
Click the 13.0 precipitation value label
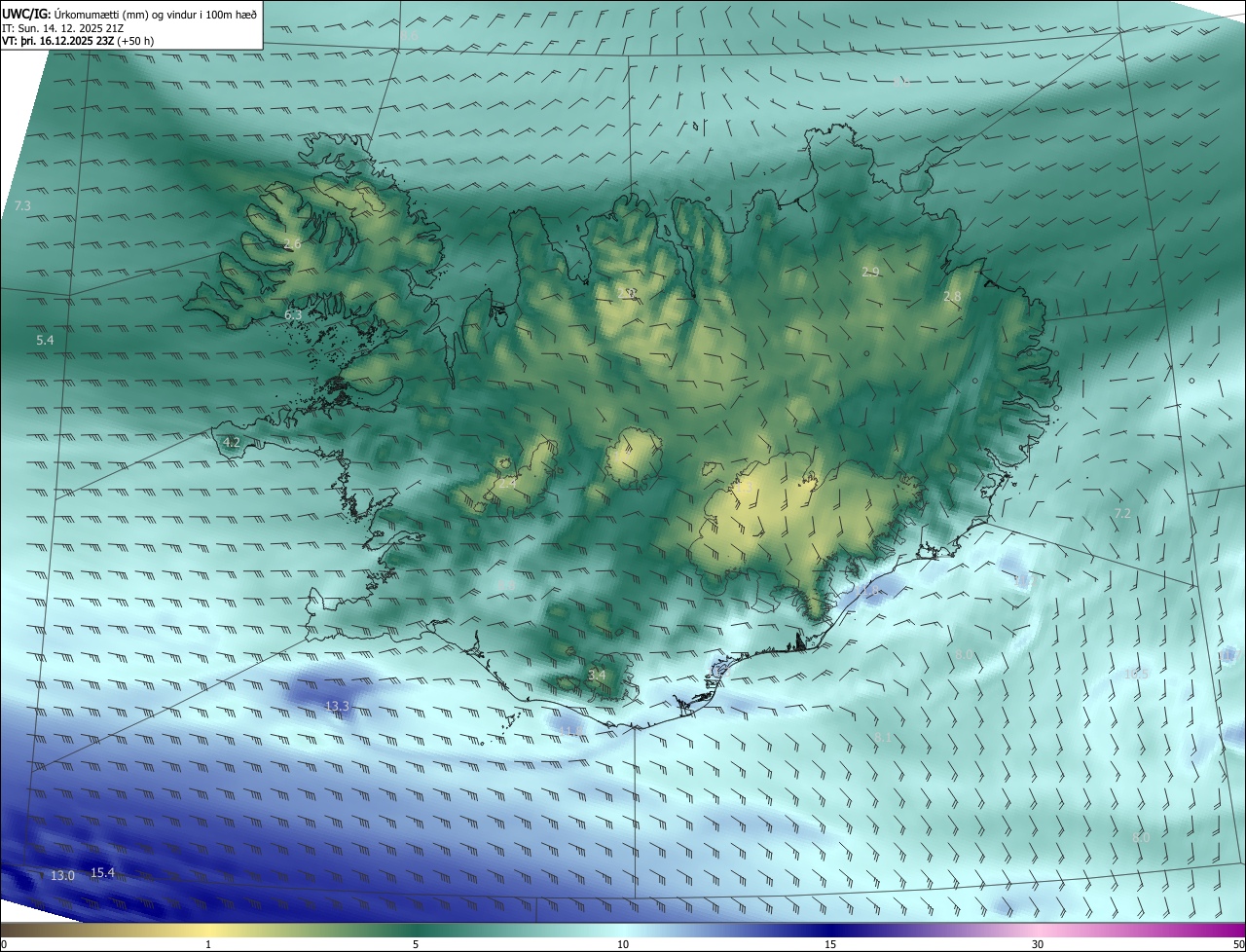[x=62, y=876]
